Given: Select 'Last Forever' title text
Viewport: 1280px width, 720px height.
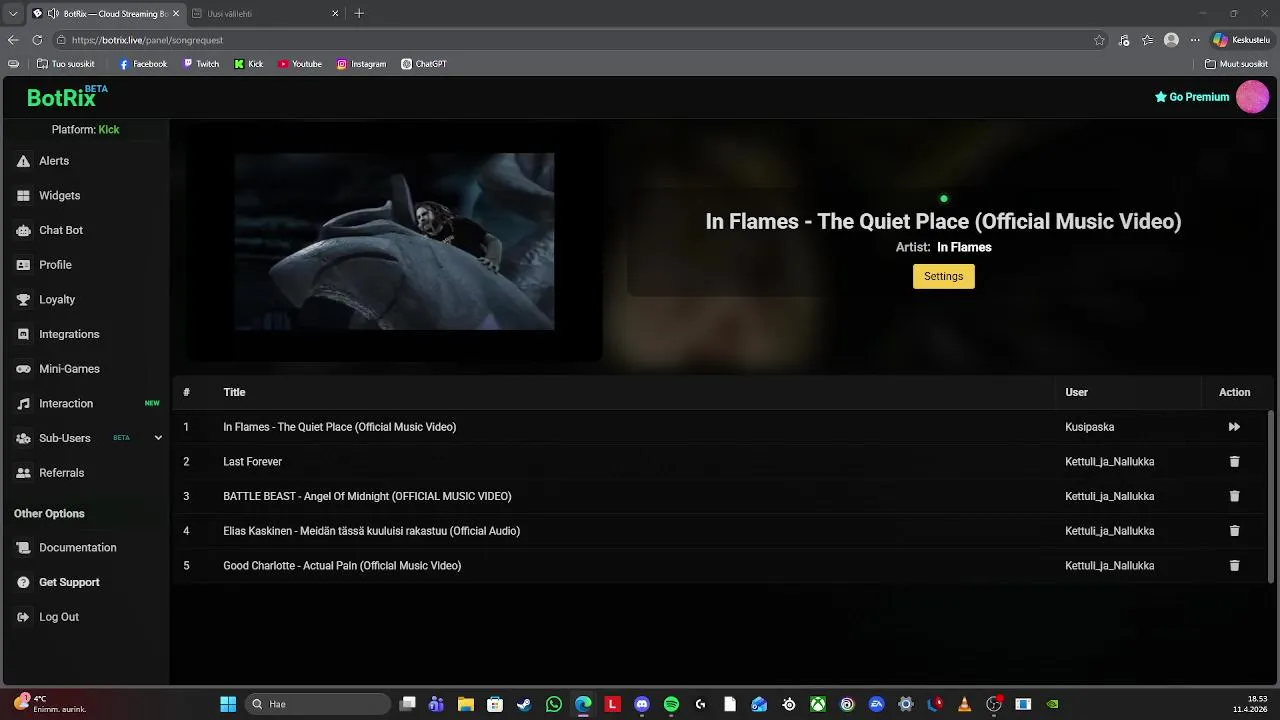Looking at the screenshot, I should coord(252,462).
